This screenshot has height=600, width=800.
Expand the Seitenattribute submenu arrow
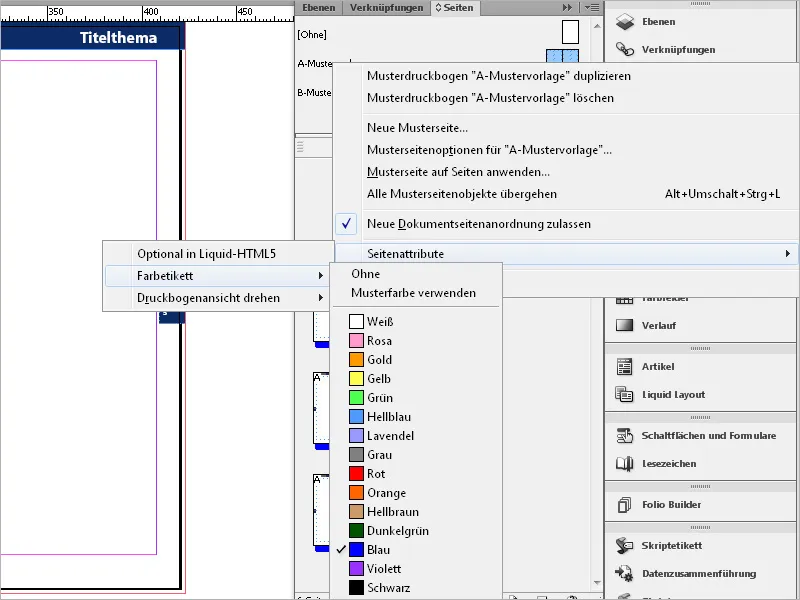788,254
